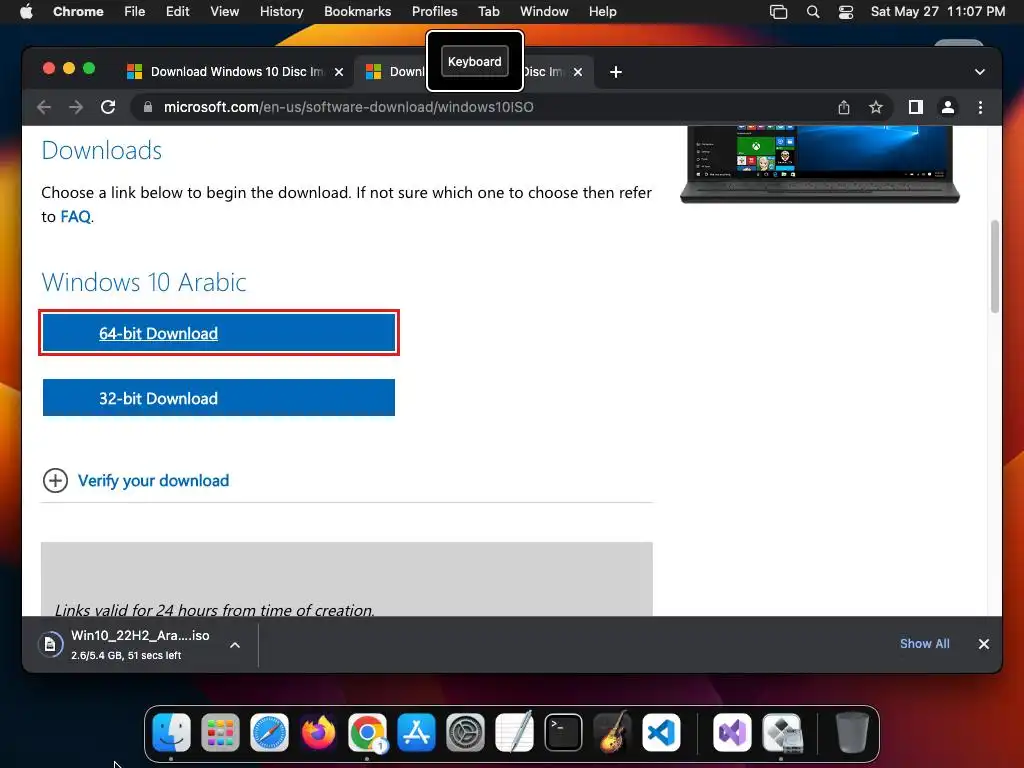Screen dimensions: 1024x768
Task: Open Safari from the Dock
Action: coord(269,732)
